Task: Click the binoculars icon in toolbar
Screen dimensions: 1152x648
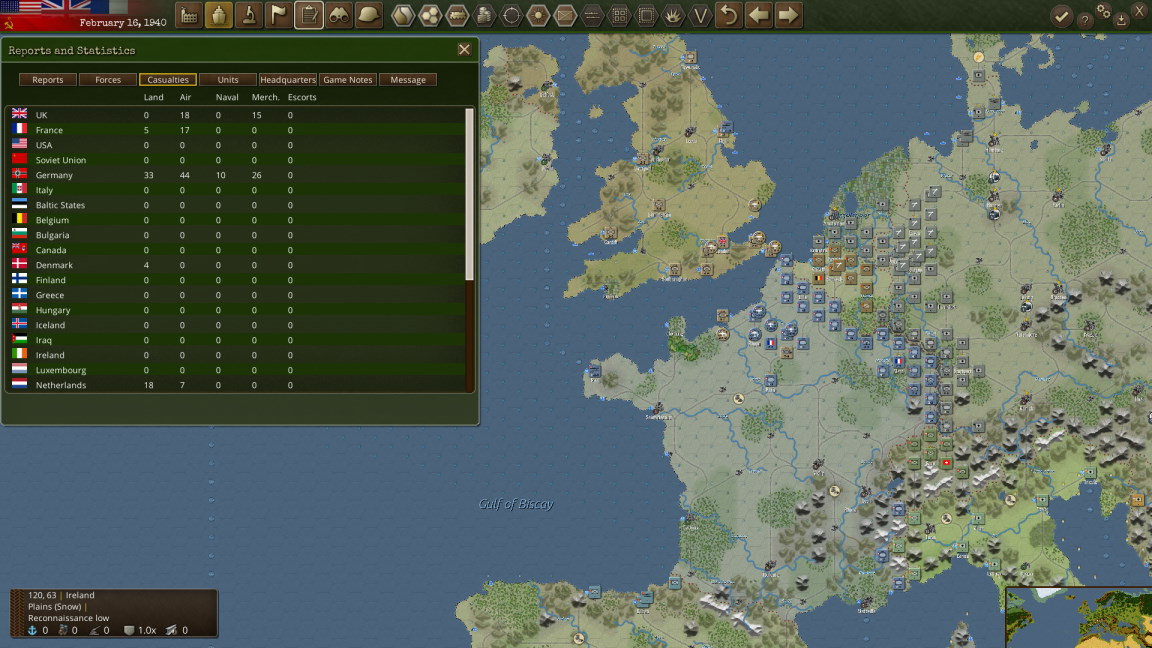Action: (x=339, y=15)
